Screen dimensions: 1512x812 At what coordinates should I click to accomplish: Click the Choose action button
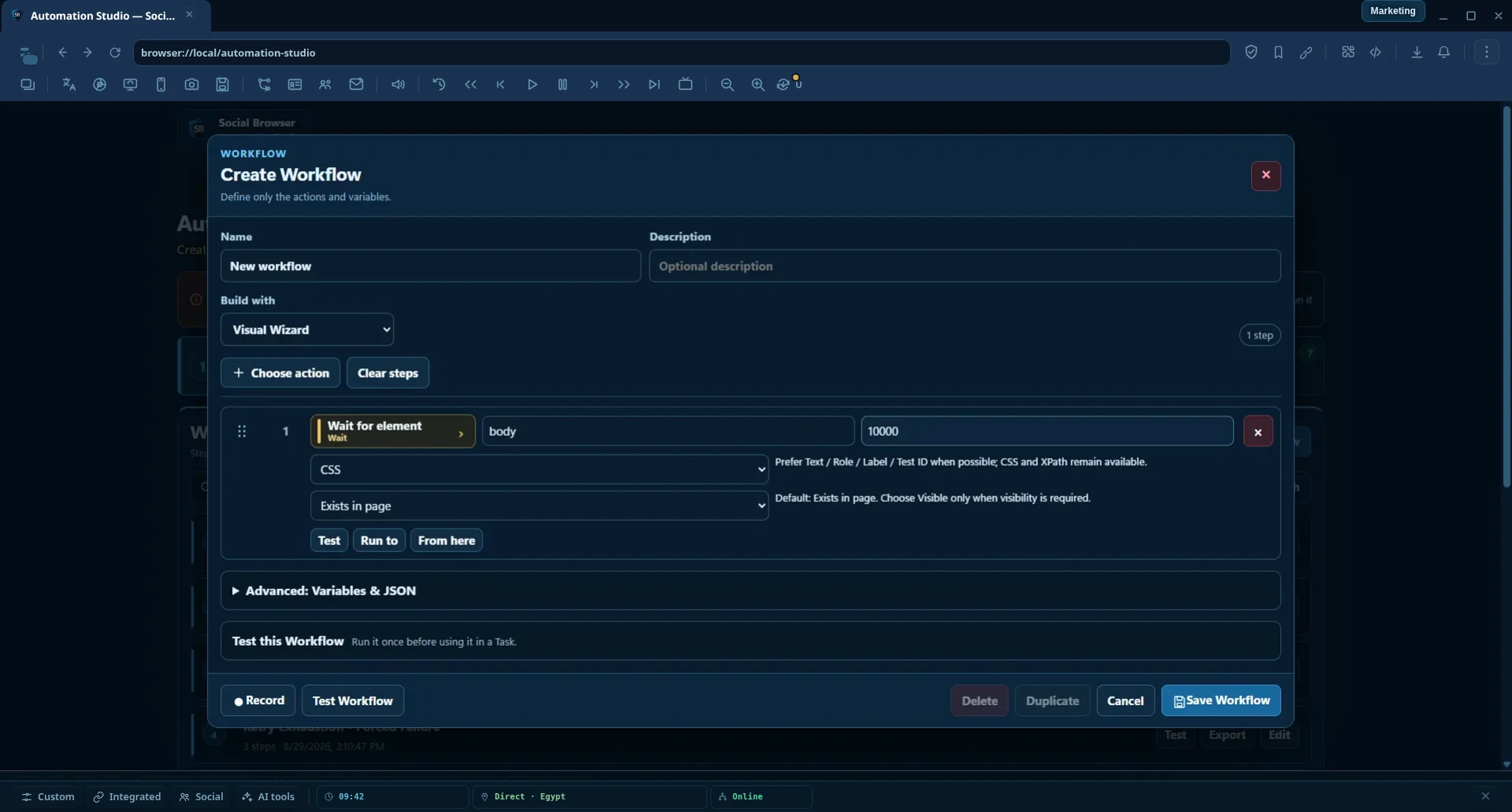pyautogui.click(x=280, y=373)
